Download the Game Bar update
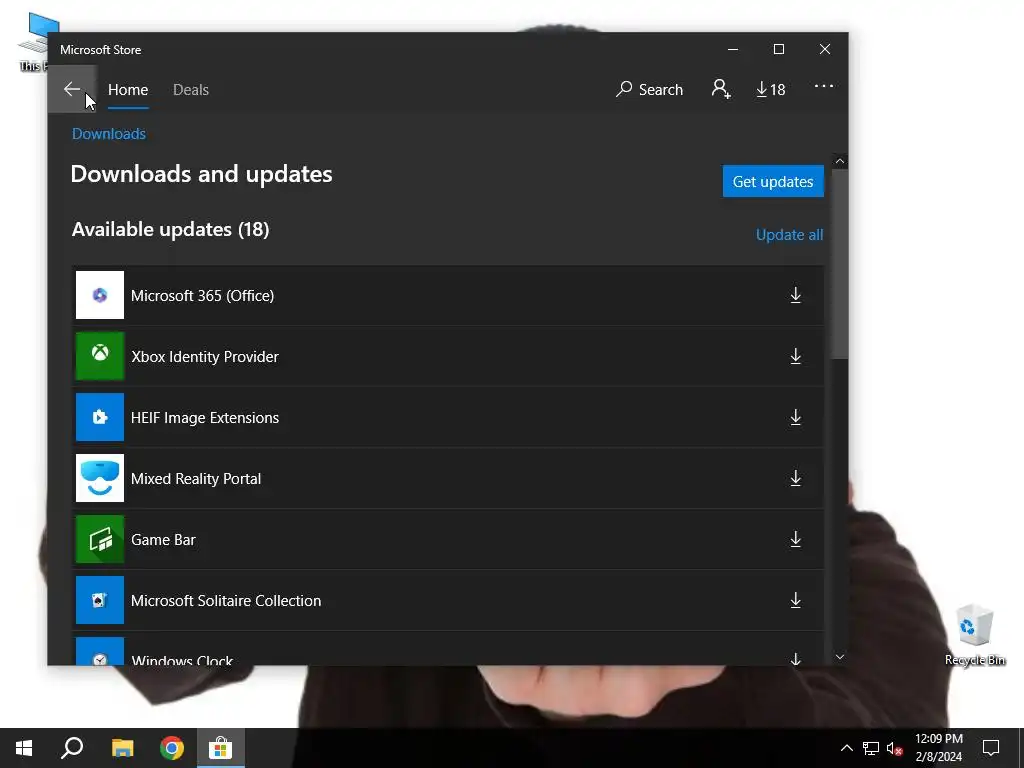 click(x=795, y=539)
